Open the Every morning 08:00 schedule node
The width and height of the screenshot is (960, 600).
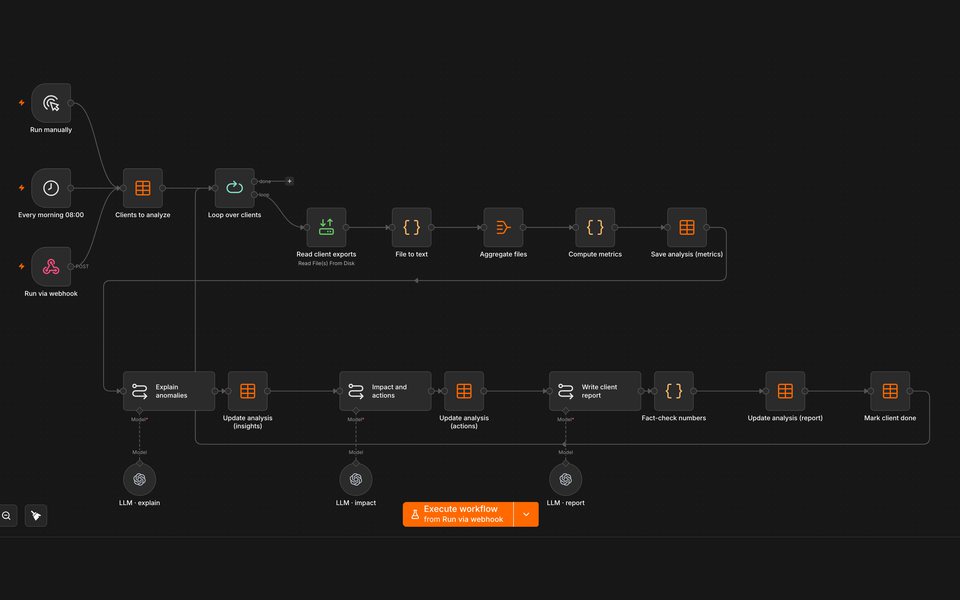(51, 188)
